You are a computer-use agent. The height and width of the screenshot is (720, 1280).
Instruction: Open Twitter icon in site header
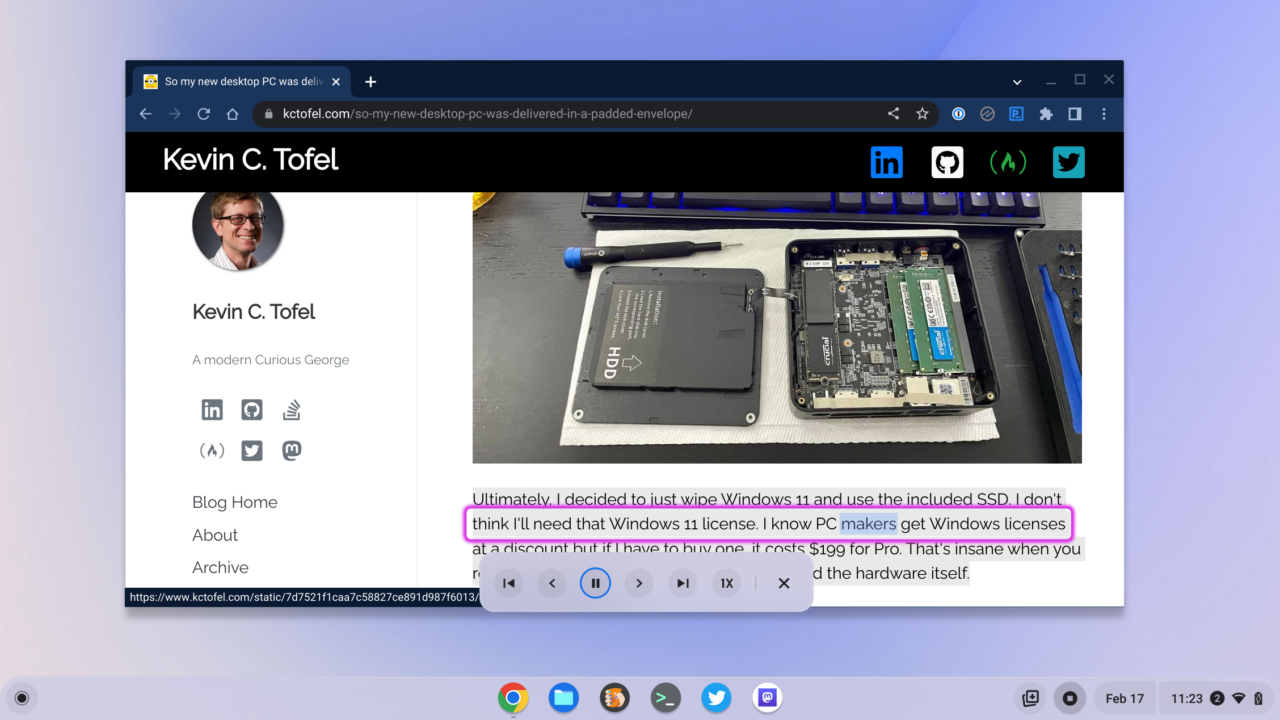coord(1068,162)
